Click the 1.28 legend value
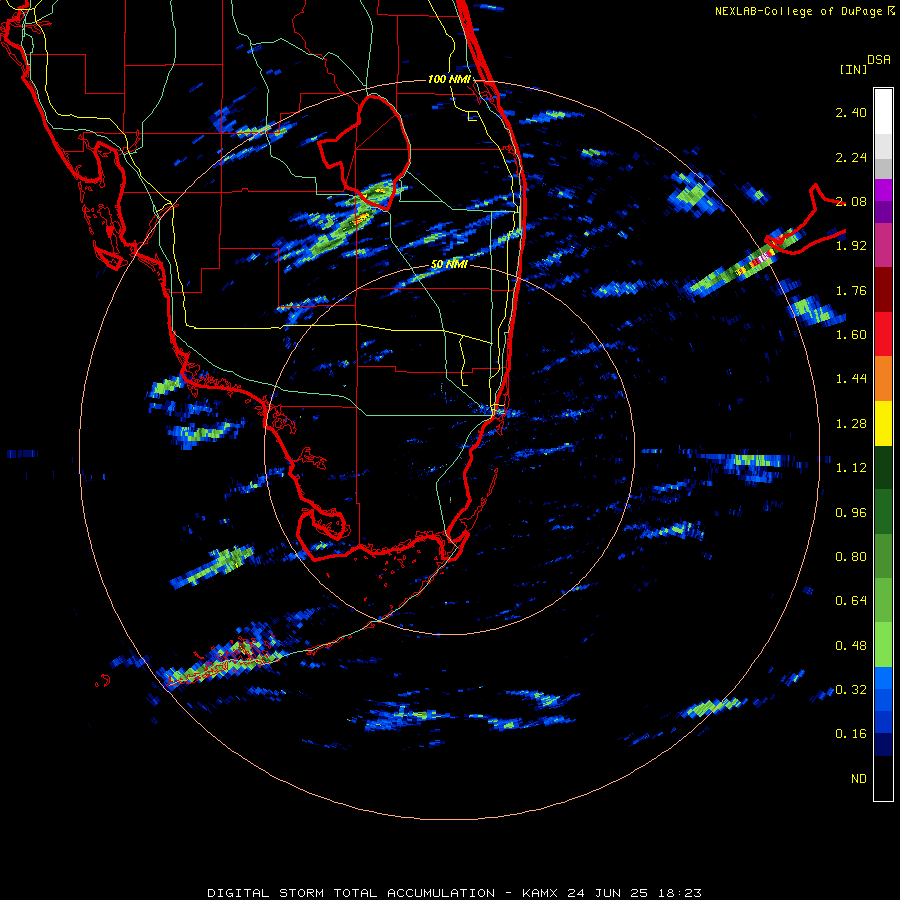900x900 pixels. click(x=851, y=424)
